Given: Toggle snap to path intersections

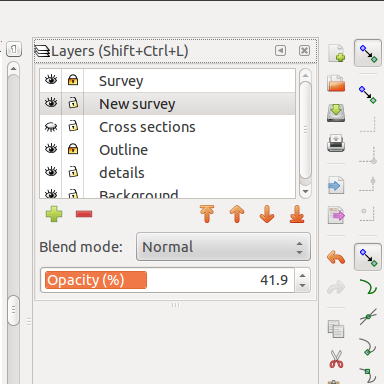Looking at the screenshot, I should pyautogui.click(x=368, y=316).
